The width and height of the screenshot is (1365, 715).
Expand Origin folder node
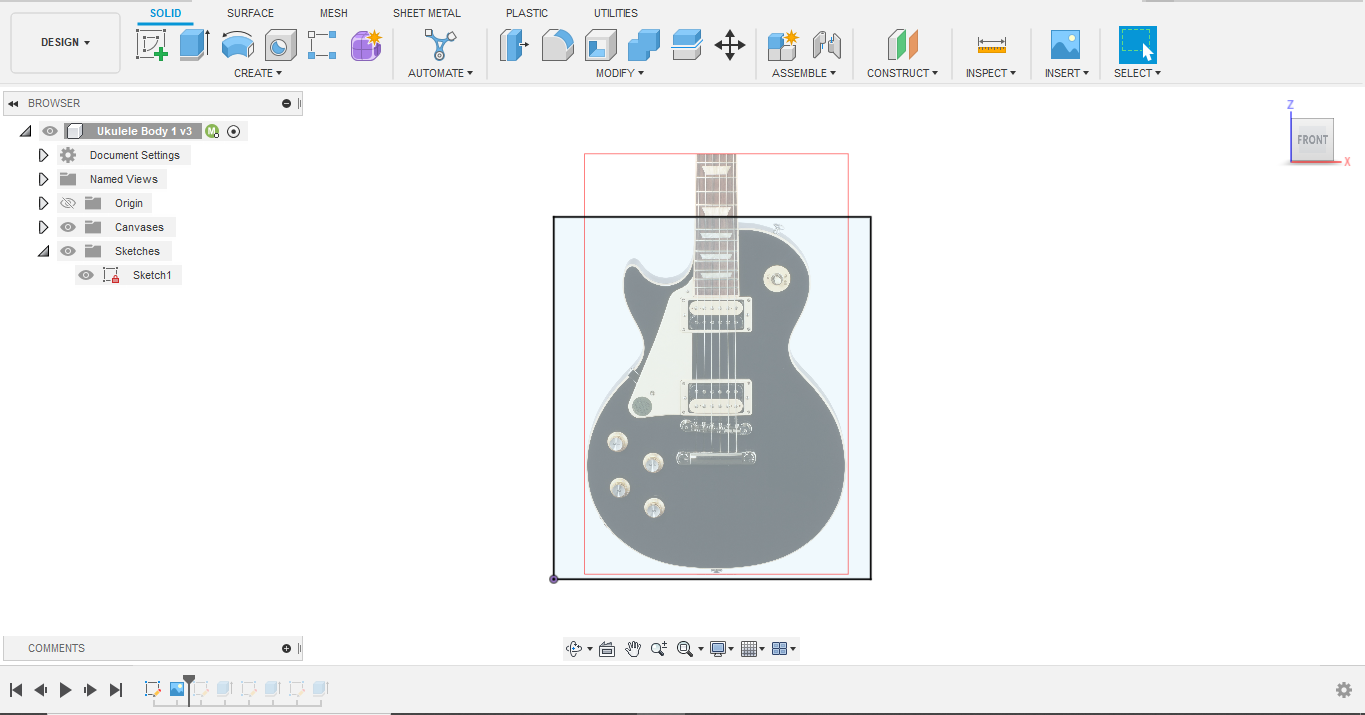pos(43,203)
